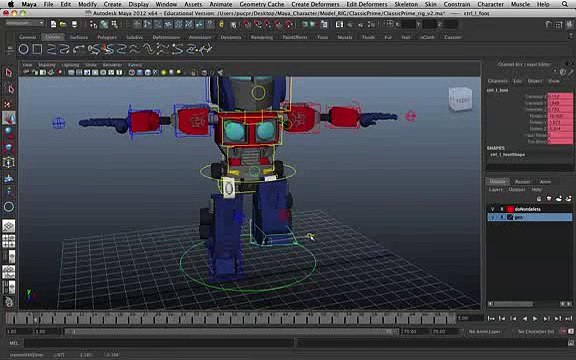The image size is (576, 360).
Task: Activate the Universal Manipulator tool in toolbox
Action: [x=9, y=162]
